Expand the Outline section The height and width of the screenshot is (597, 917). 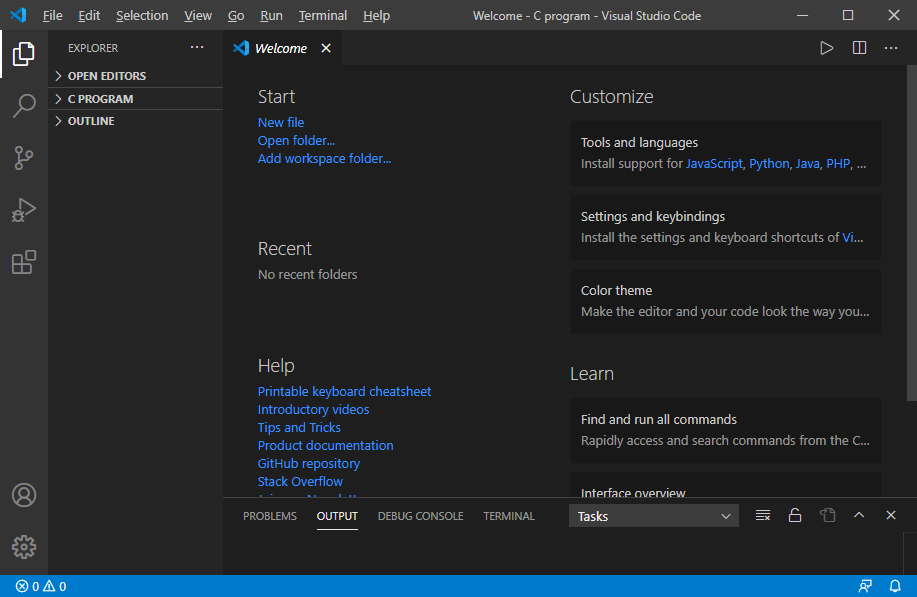click(x=135, y=121)
